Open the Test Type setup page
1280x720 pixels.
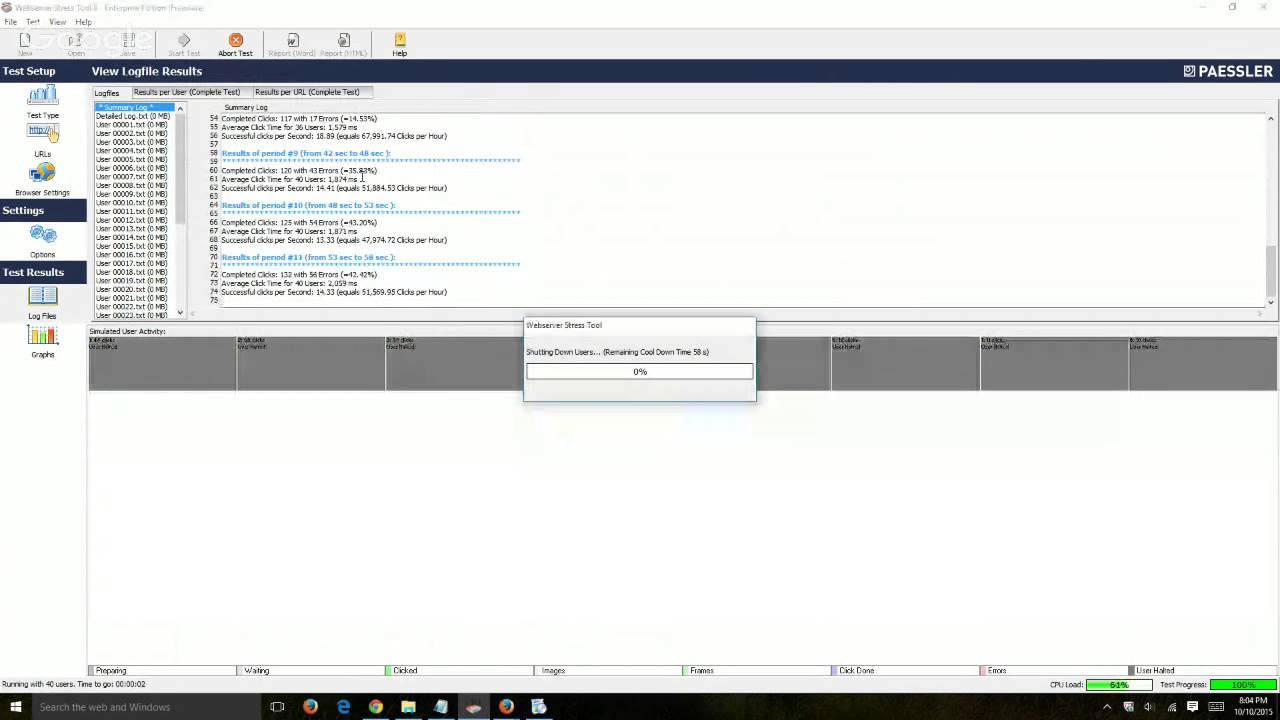tap(43, 102)
